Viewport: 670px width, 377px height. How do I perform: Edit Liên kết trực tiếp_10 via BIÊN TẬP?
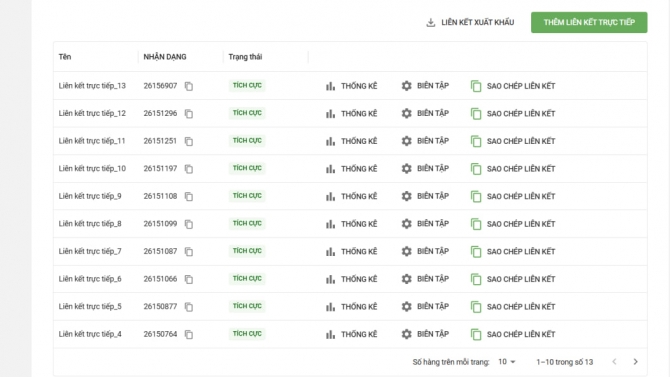point(425,168)
